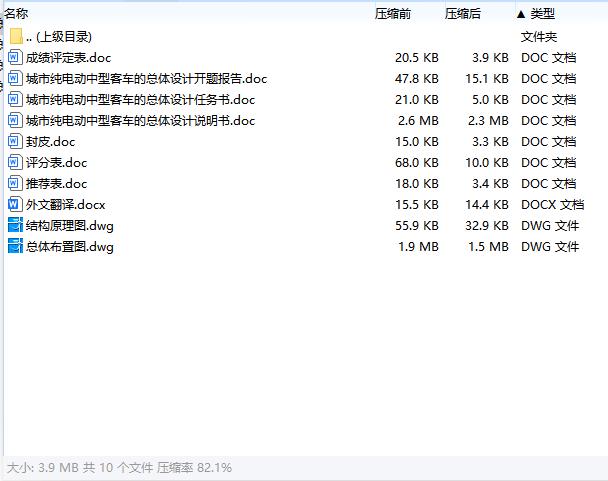Click the DOCX icon for 外文翻译.docx
Image resolution: width=608 pixels, height=481 pixels.
click(x=15, y=204)
